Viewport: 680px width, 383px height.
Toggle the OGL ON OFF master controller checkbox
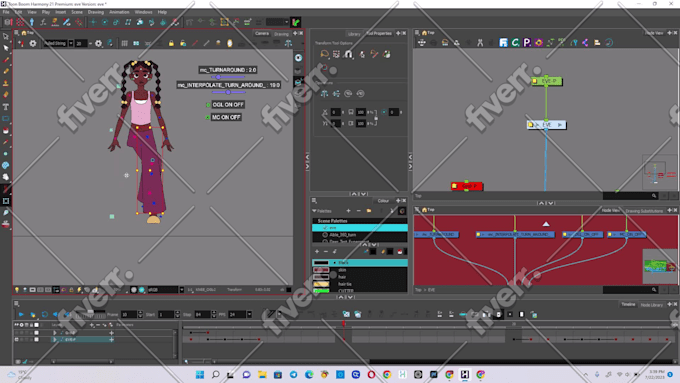208,105
